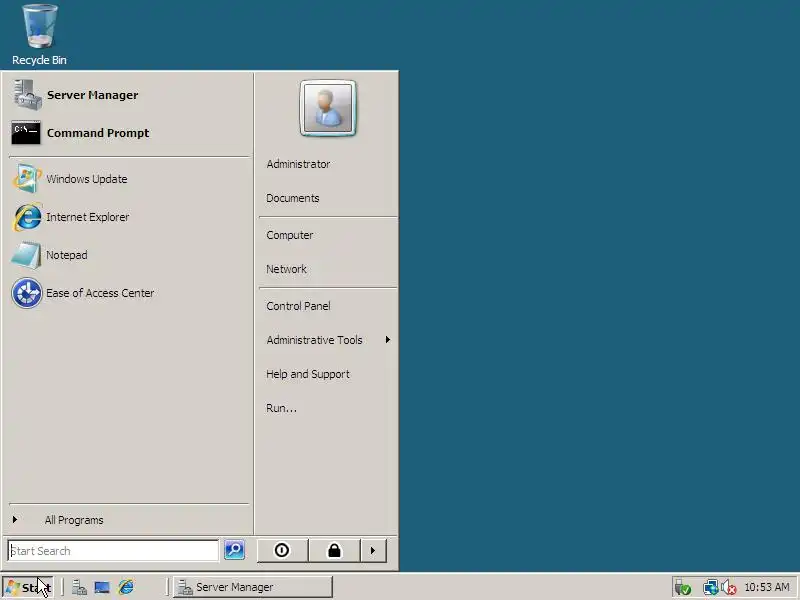Switch to Server Manager taskbar button
Image resolution: width=800 pixels, height=600 pixels.
tap(253, 587)
